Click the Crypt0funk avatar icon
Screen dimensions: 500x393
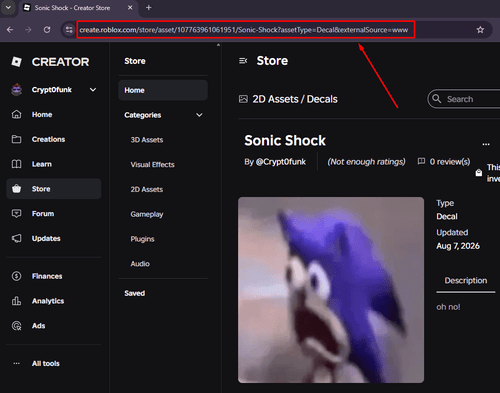click(x=17, y=90)
